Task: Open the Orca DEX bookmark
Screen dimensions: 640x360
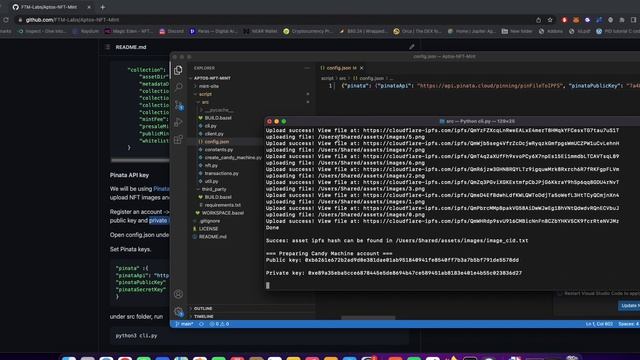Action: (418, 31)
